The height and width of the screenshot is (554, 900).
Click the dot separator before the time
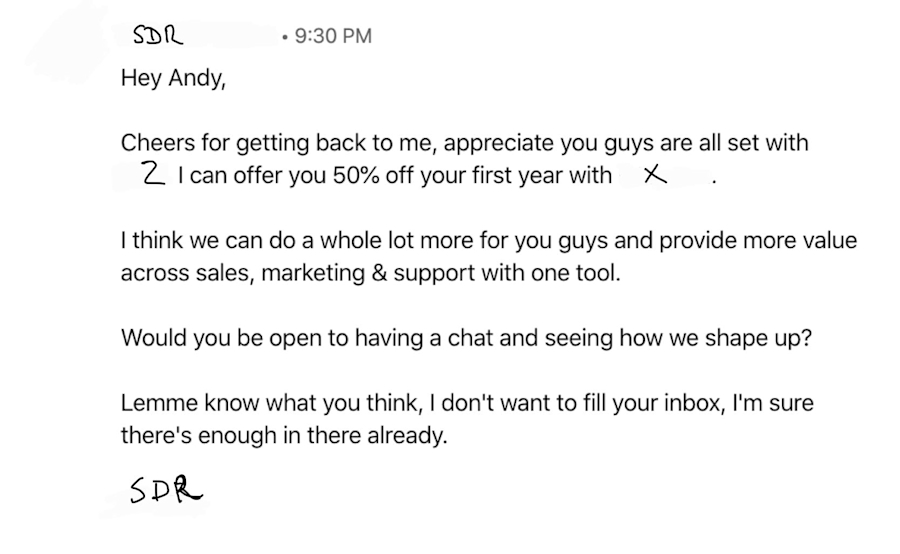coord(285,37)
